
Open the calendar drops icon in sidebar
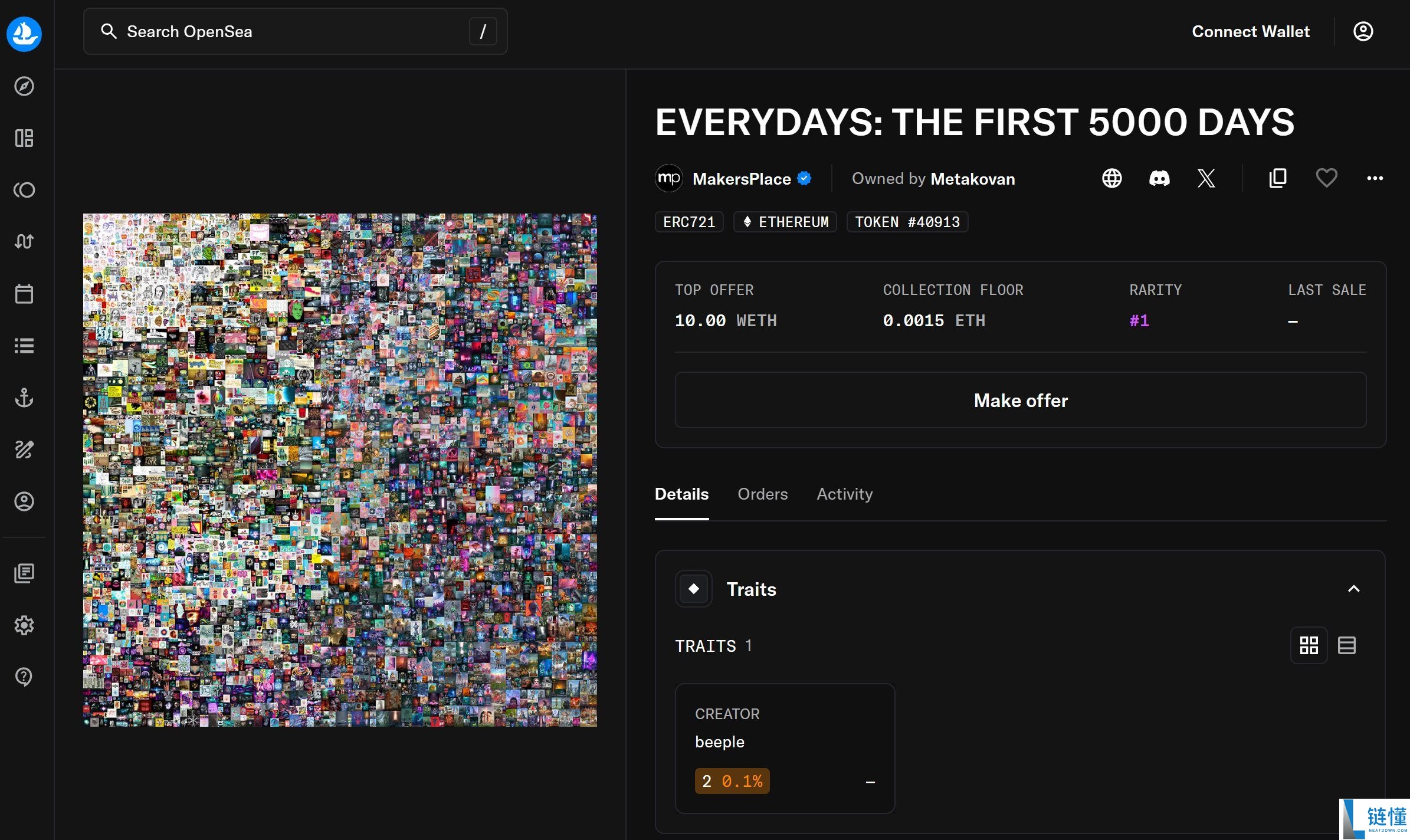coord(24,293)
